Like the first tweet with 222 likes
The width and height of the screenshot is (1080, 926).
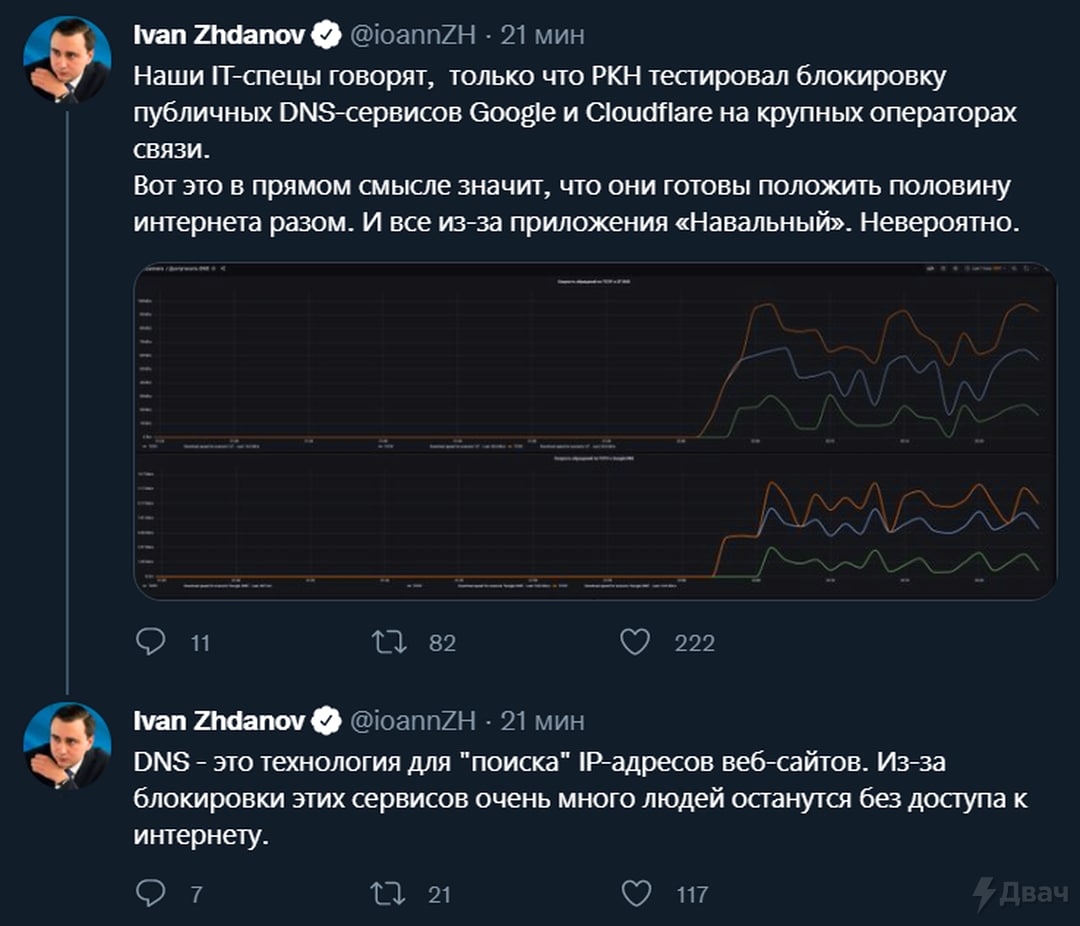tap(635, 642)
